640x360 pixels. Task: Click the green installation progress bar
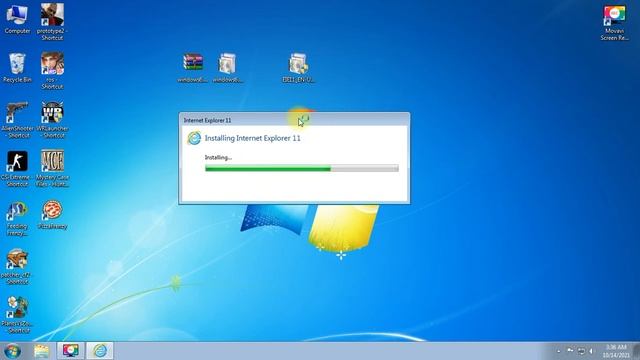coord(302,168)
